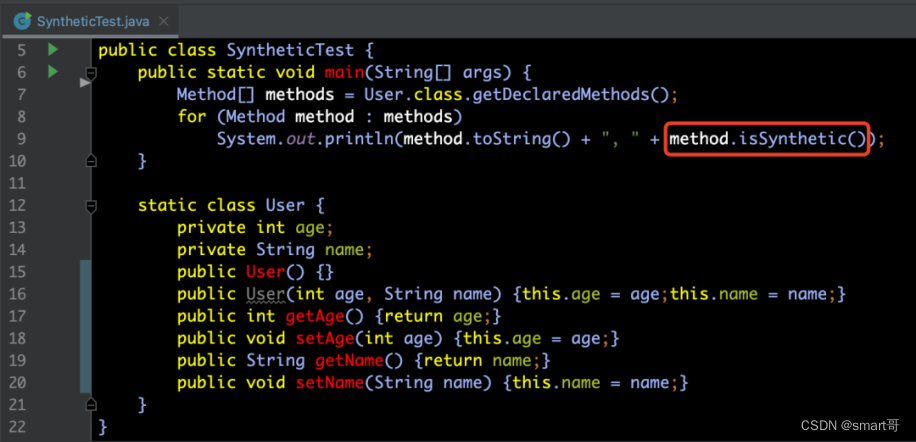Screen dimensions: 916x442
Task: Close the SyntheticTest.java tab
Action: [164, 22]
